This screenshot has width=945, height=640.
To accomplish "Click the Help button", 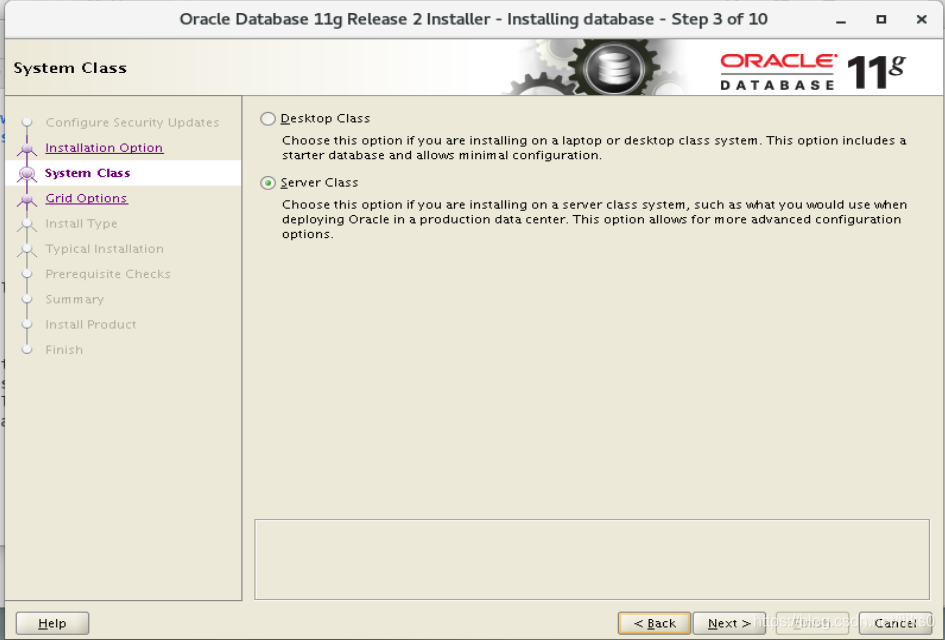I will [52, 623].
